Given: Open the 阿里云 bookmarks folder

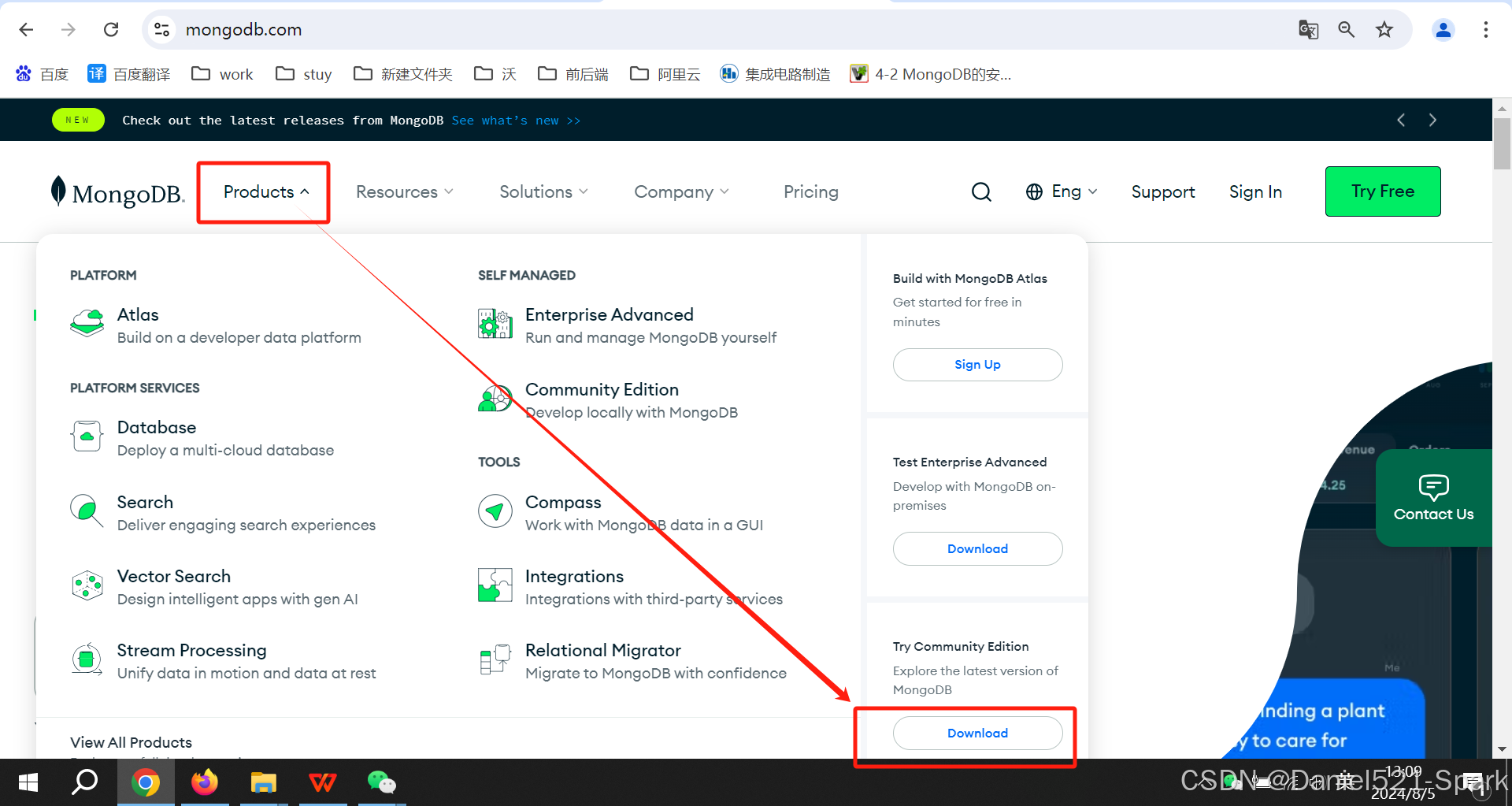Looking at the screenshot, I should click(665, 74).
